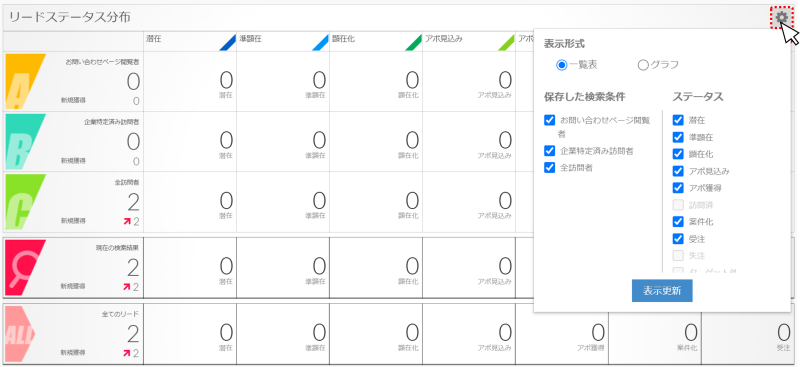Image resolution: width=800 pixels, height=367 pixels.
Task: Click red up-arrow in 全てのリード row
Action: point(127,353)
